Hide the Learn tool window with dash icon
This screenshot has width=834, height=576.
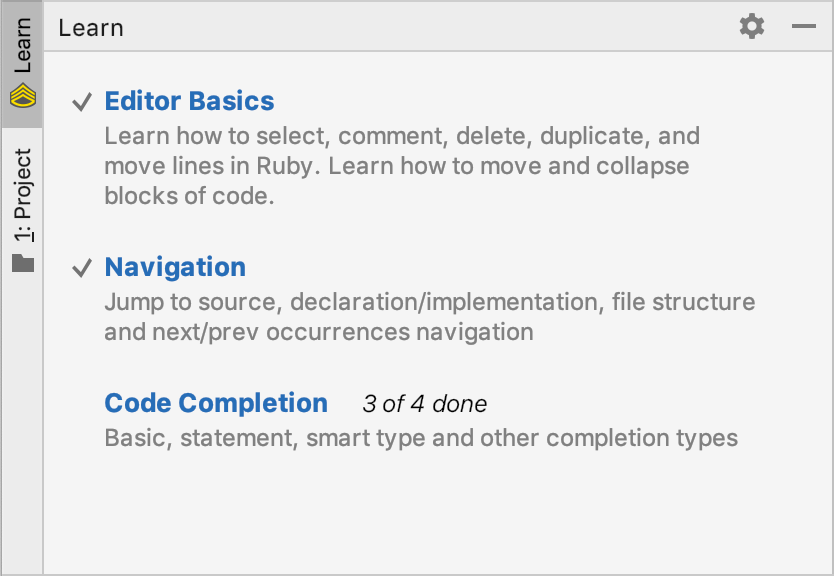pyautogui.click(x=803, y=26)
